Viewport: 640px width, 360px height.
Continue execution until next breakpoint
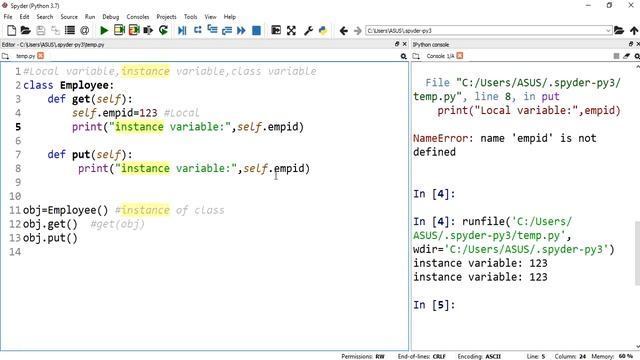[x=241, y=30]
